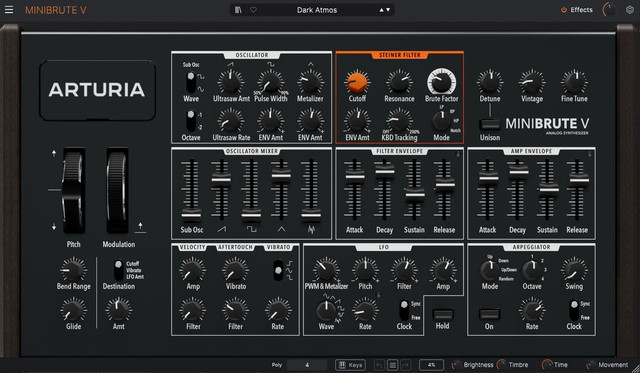Screen dimensions: 640x373
Task: Click the Sub Osc mixer fader
Action: pos(191,214)
